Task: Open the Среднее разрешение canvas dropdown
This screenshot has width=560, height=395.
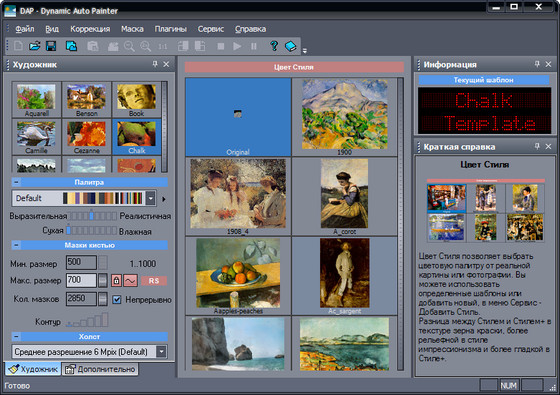Action: (161, 352)
